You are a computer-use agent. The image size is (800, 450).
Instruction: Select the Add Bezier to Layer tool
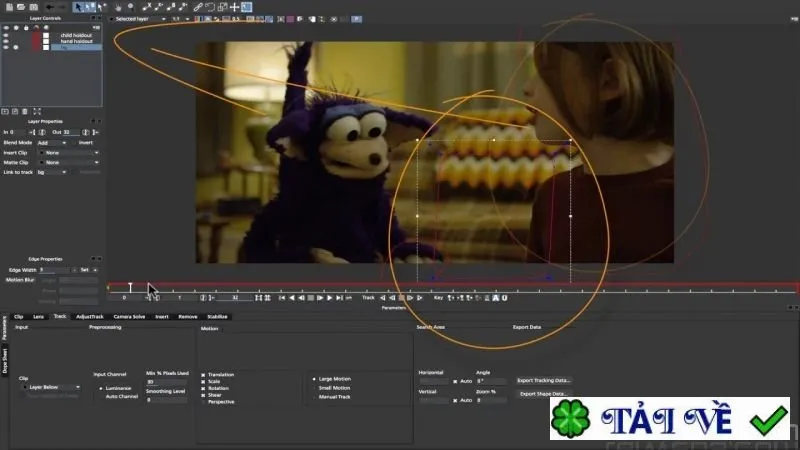point(183,7)
